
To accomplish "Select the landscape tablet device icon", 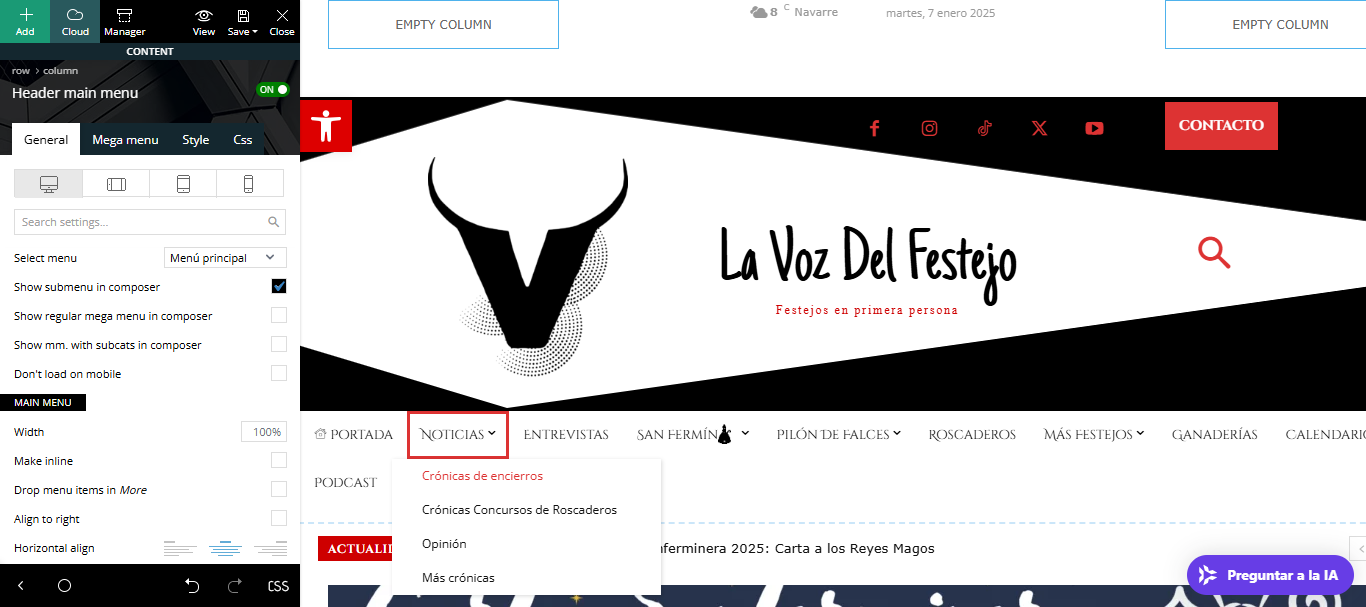I will pos(116,184).
